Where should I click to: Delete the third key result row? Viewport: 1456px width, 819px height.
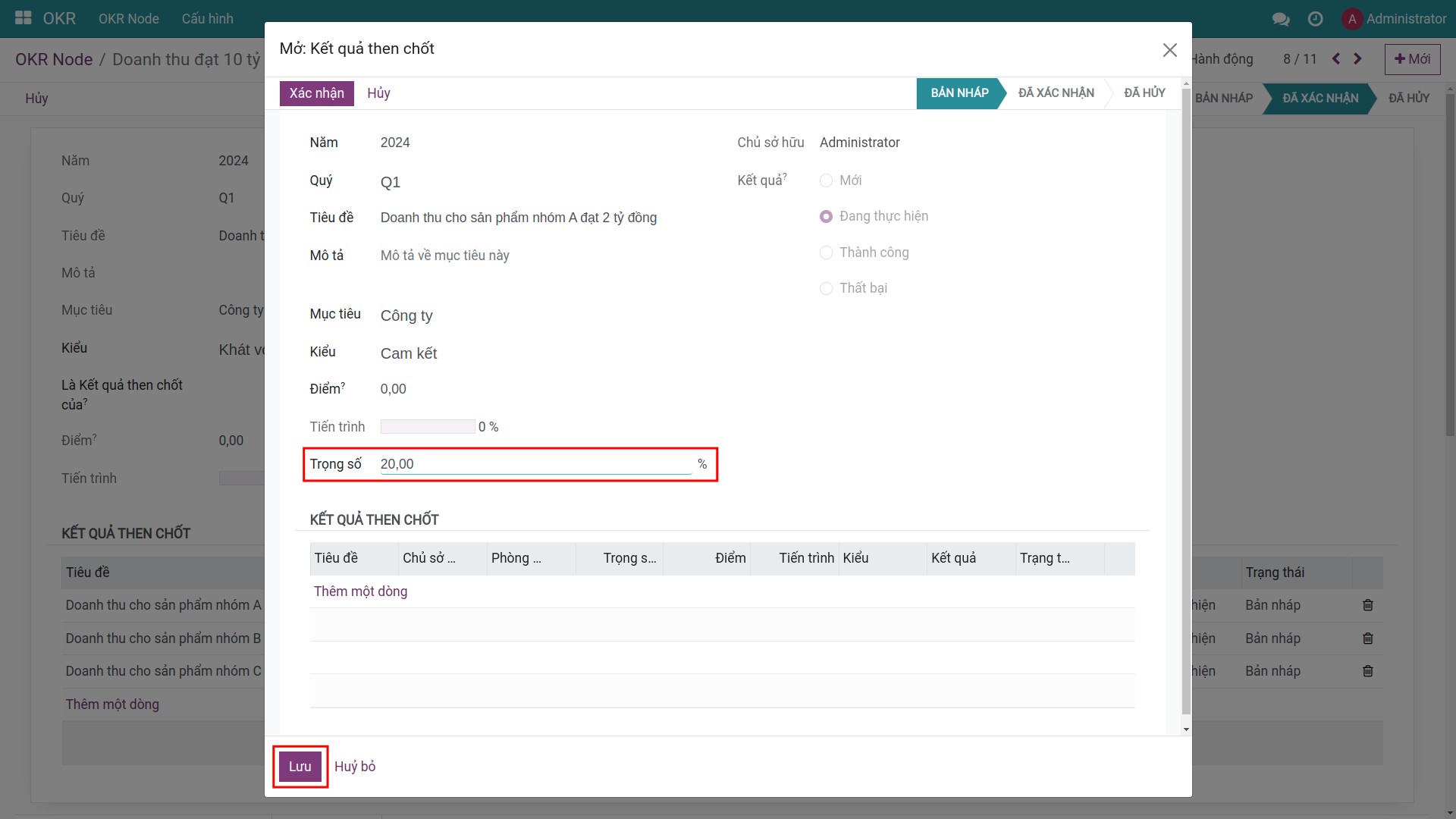(1367, 671)
